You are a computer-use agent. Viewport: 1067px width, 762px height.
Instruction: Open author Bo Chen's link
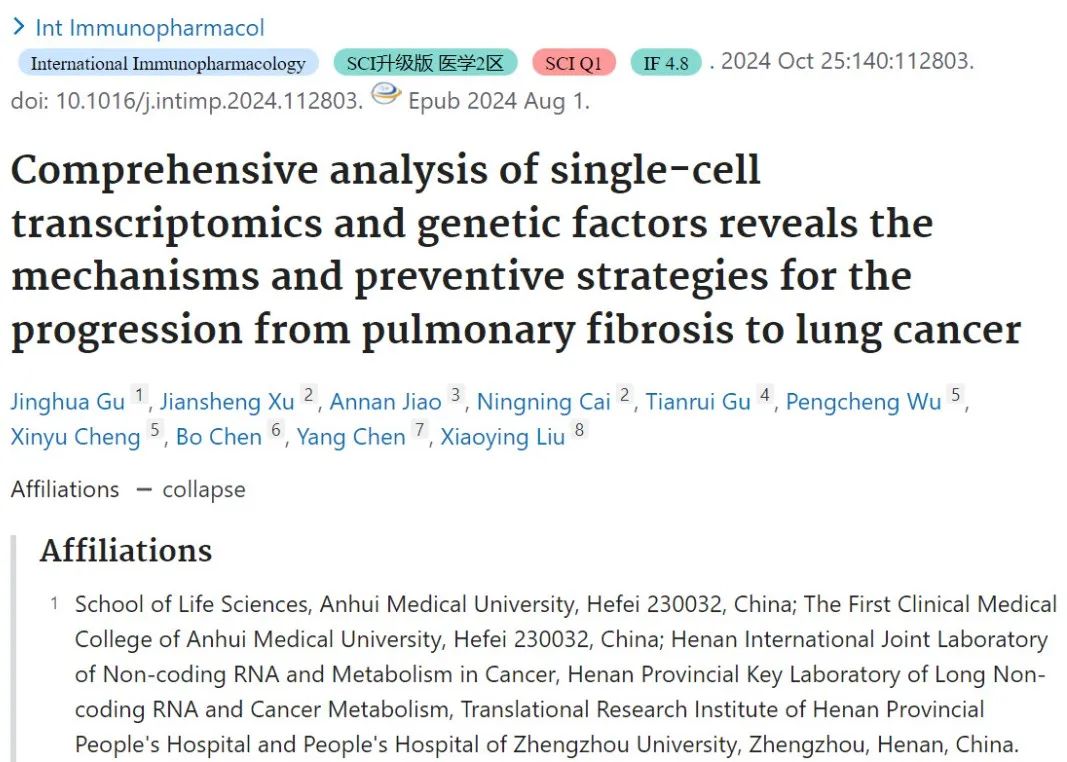coord(219,437)
